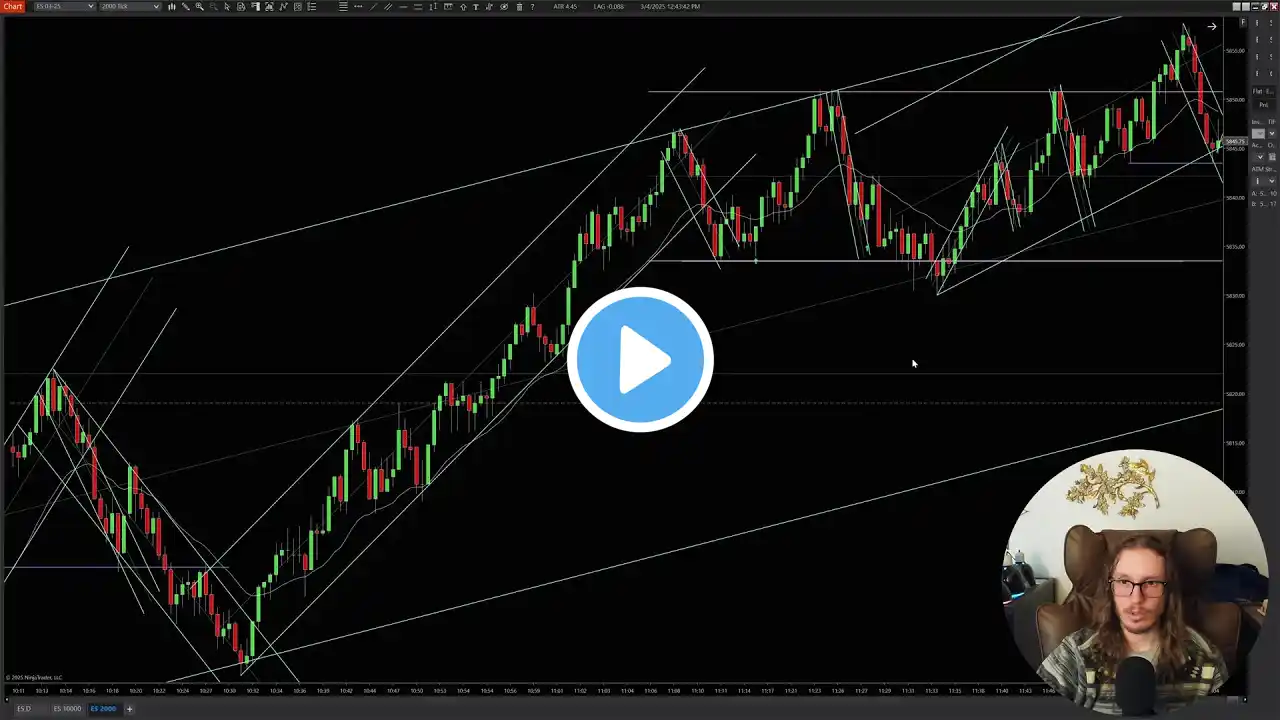Toggle the F fixed-scale button on price axis

[1243, 22]
